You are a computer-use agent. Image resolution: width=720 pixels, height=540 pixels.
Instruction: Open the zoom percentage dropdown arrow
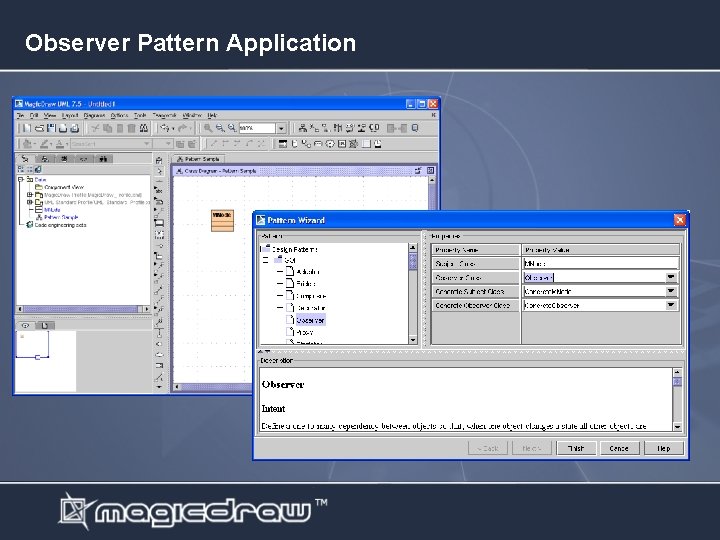click(281, 128)
